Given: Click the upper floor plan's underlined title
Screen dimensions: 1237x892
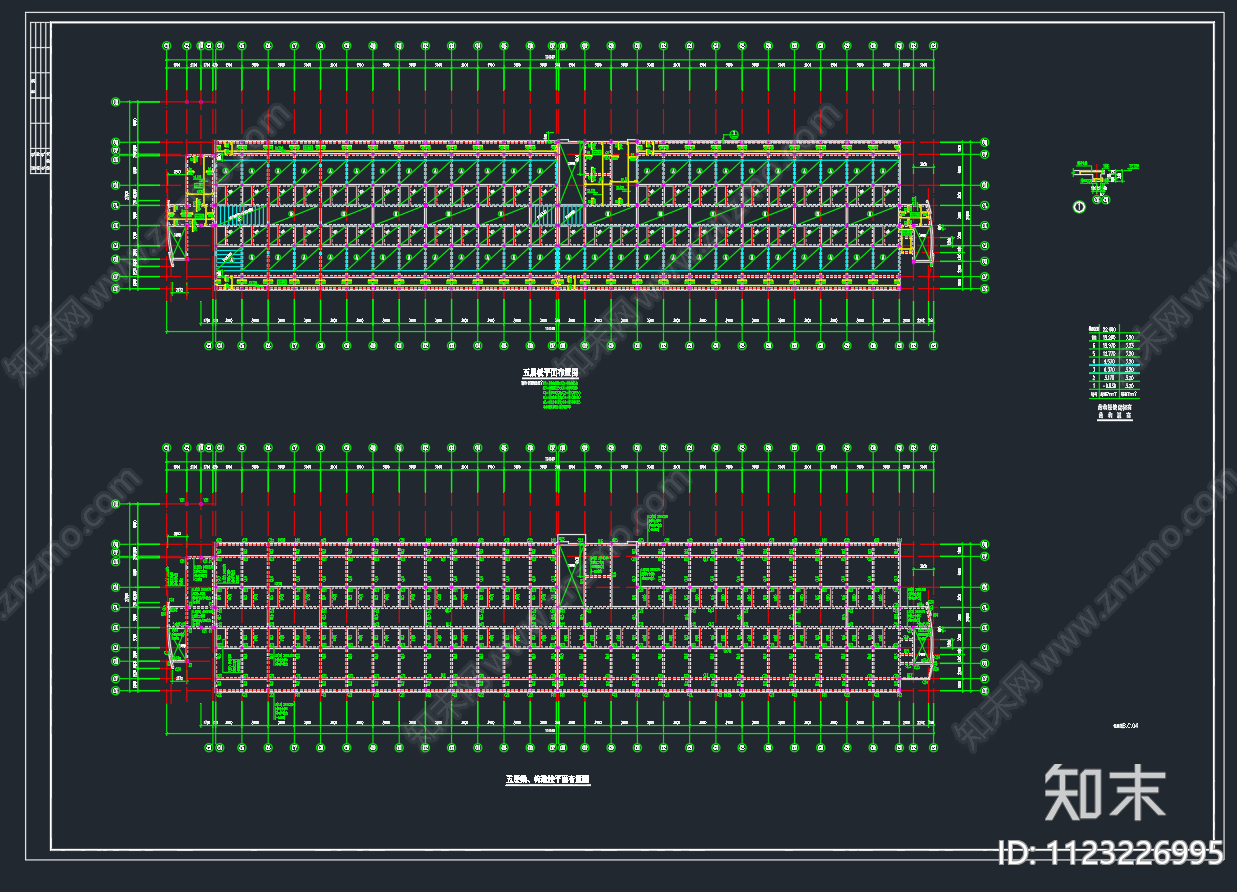Looking at the screenshot, I should pyautogui.click(x=552, y=373).
